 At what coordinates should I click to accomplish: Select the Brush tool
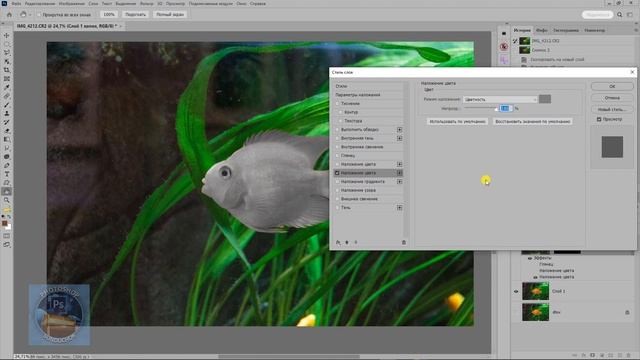point(7,105)
